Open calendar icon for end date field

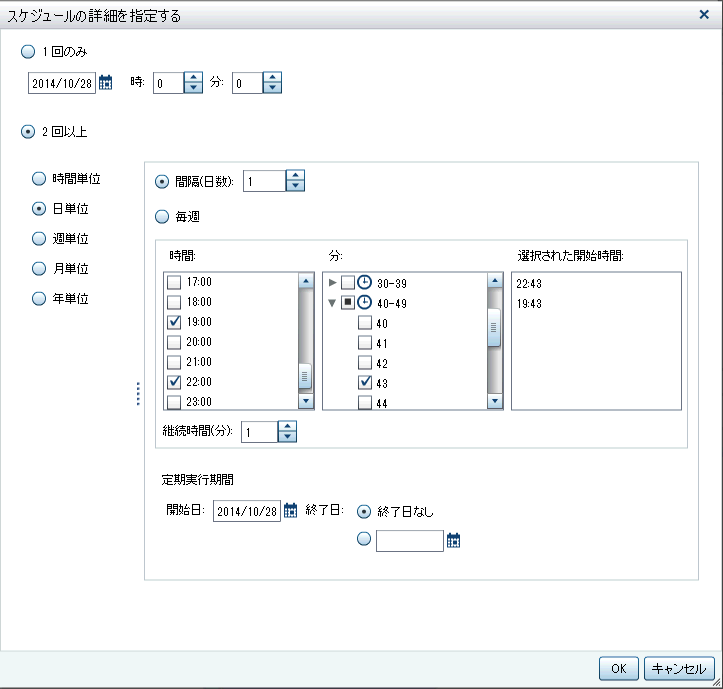point(453,540)
